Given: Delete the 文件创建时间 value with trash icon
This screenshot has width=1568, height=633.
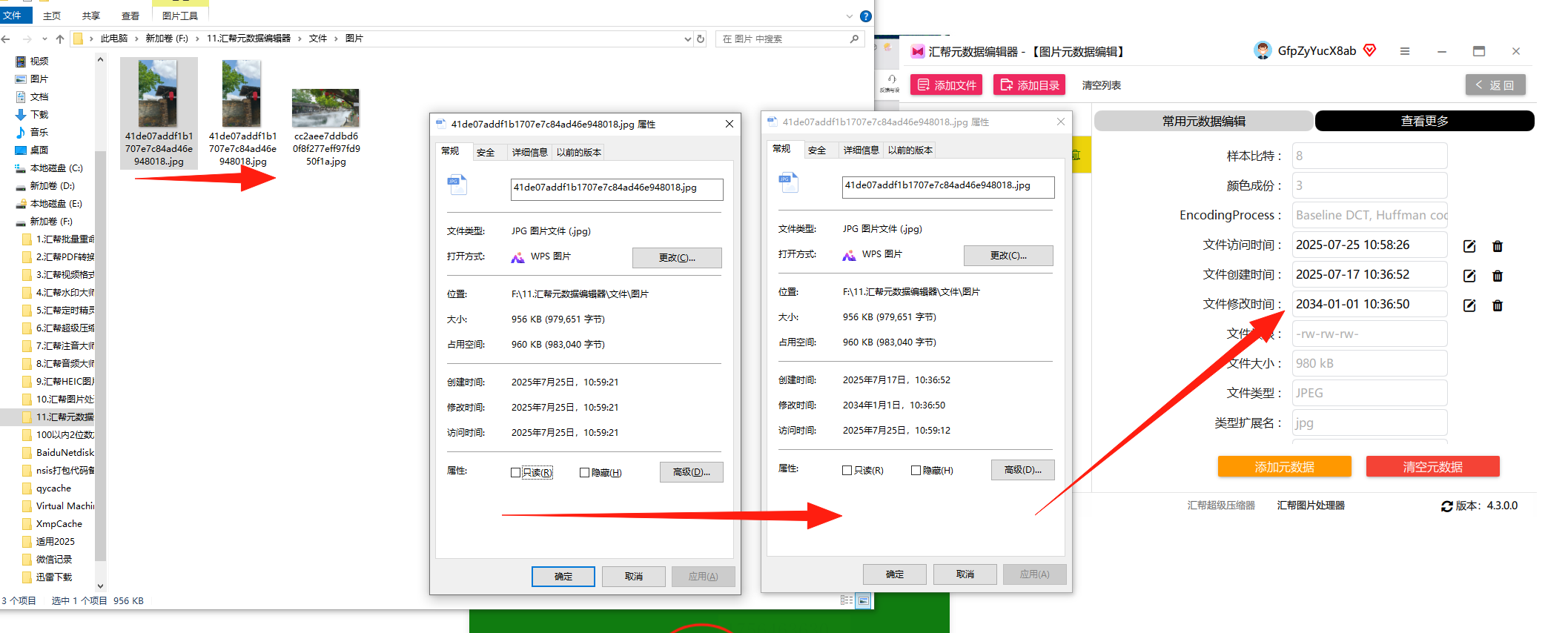Looking at the screenshot, I should tap(1497, 276).
